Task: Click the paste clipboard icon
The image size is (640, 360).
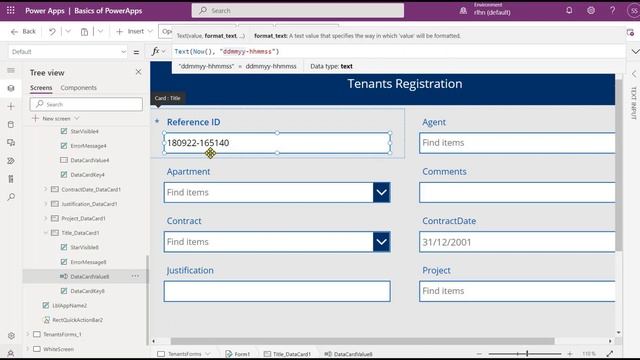Action: pyautogui.click(x=84, y=31)
